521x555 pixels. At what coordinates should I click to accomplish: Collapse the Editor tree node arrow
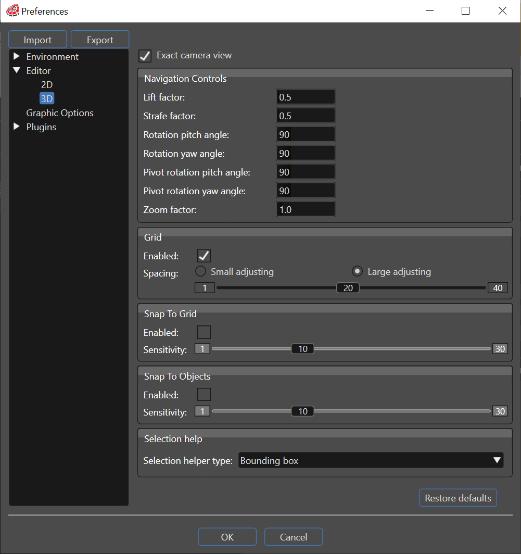16,70
